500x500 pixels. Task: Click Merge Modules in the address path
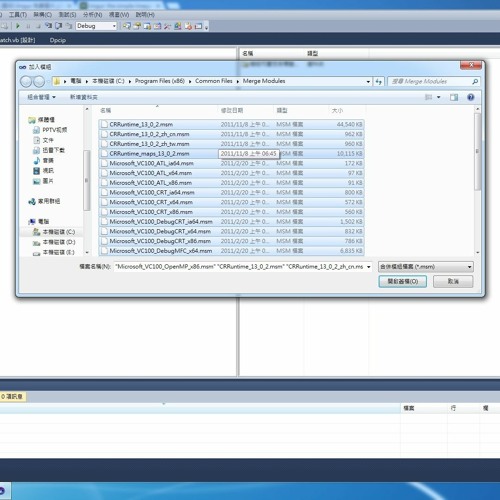[x=264, y=81]
